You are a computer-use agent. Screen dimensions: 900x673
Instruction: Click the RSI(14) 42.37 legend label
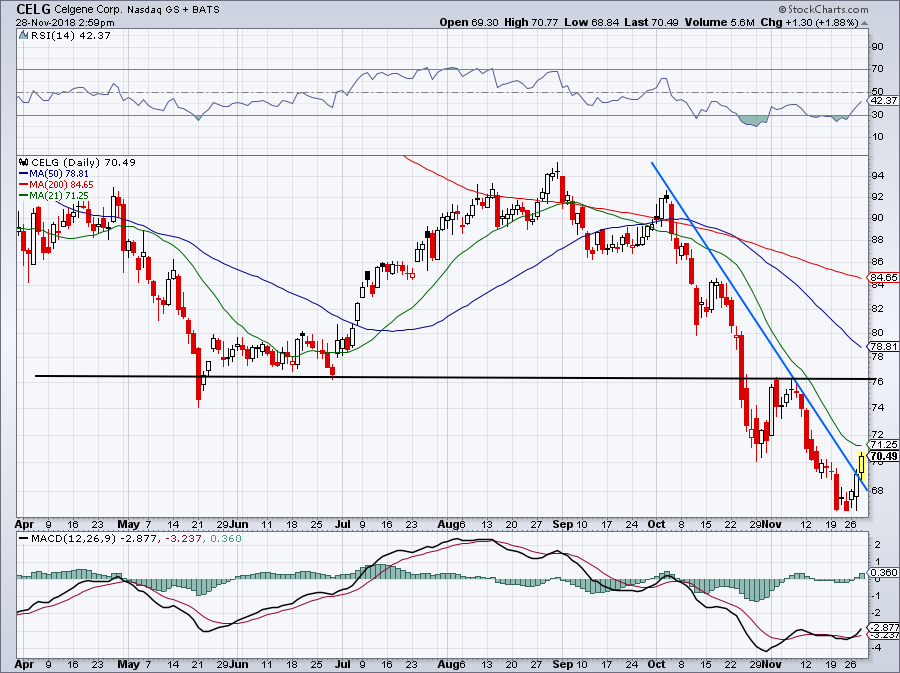pos(71,36)
